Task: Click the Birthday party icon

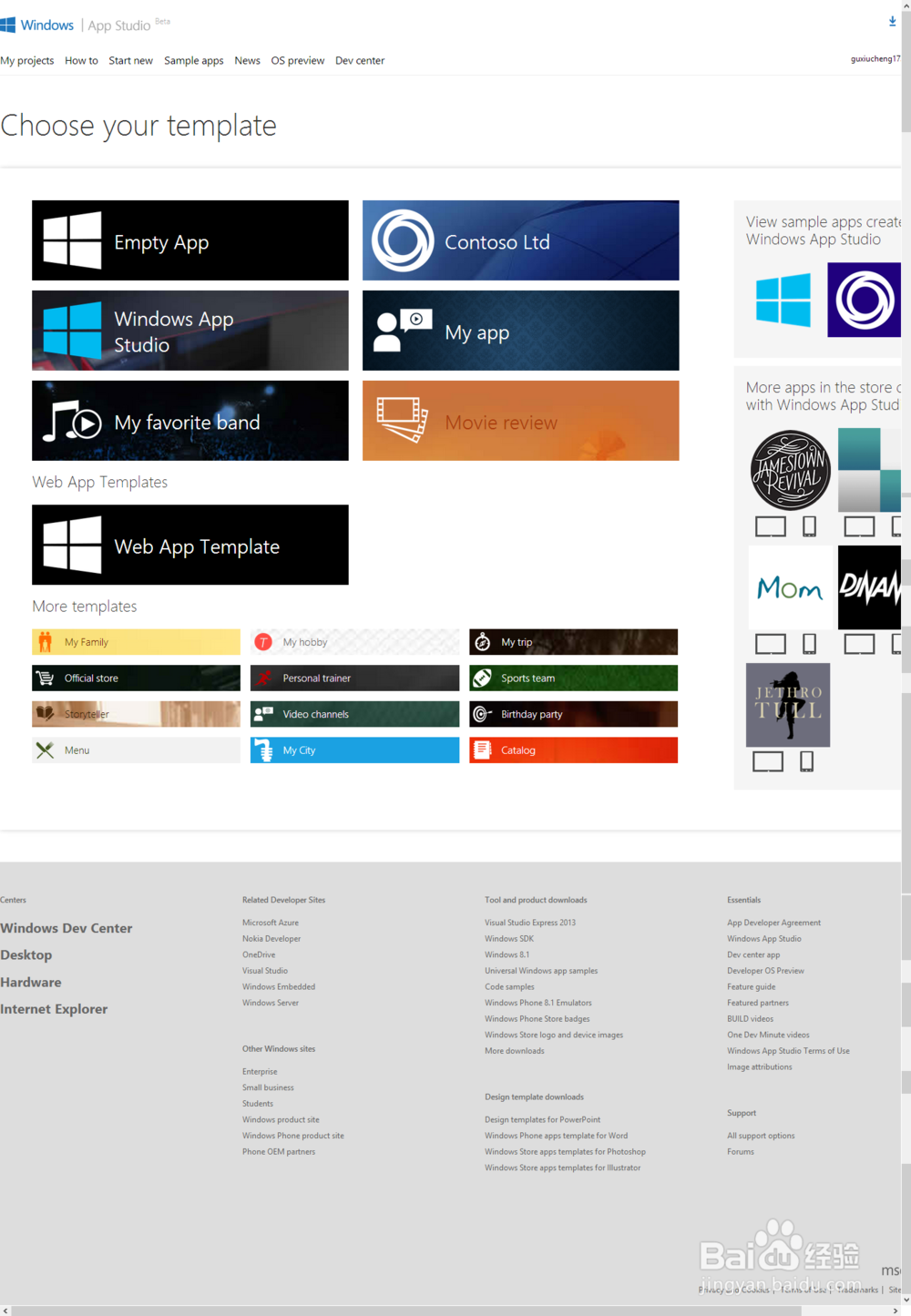Action: 483,714
